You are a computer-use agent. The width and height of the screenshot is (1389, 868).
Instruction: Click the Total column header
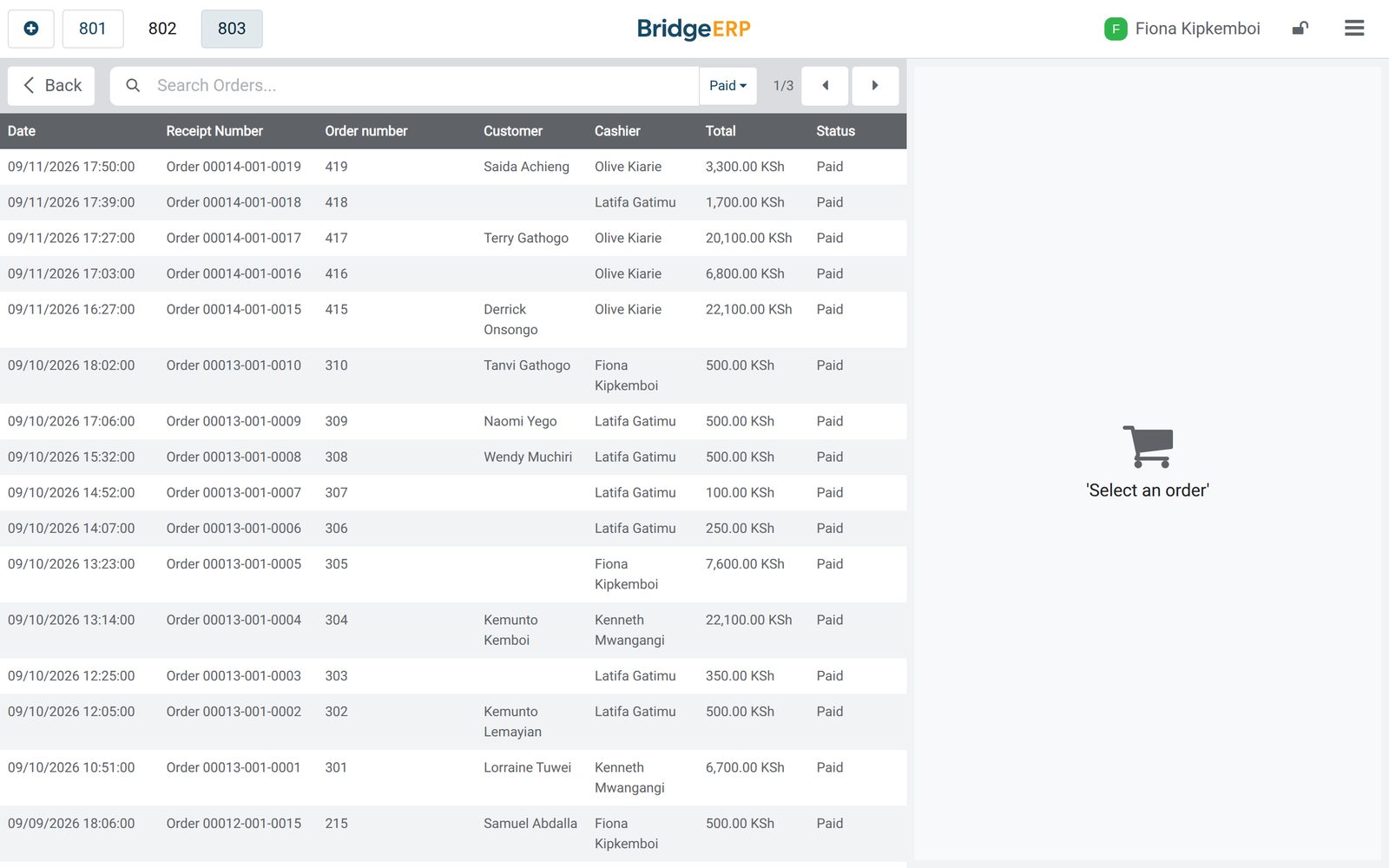pos(721,131)
